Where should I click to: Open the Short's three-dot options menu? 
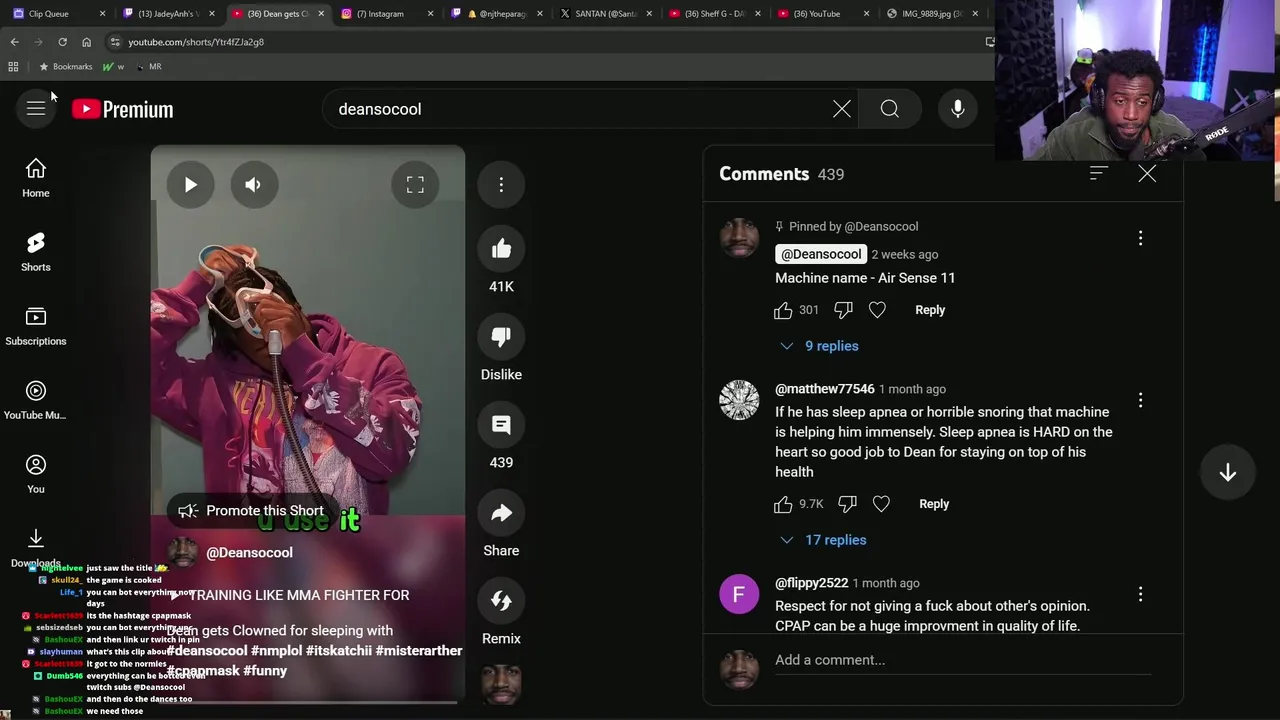point(501,184)
